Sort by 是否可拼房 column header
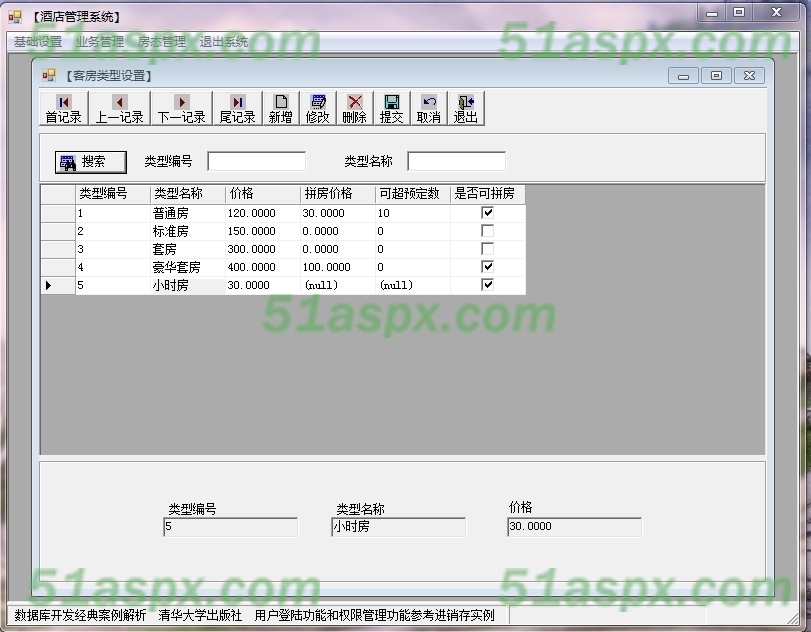This screenshot has height=632, width=811. coord(488,194)
